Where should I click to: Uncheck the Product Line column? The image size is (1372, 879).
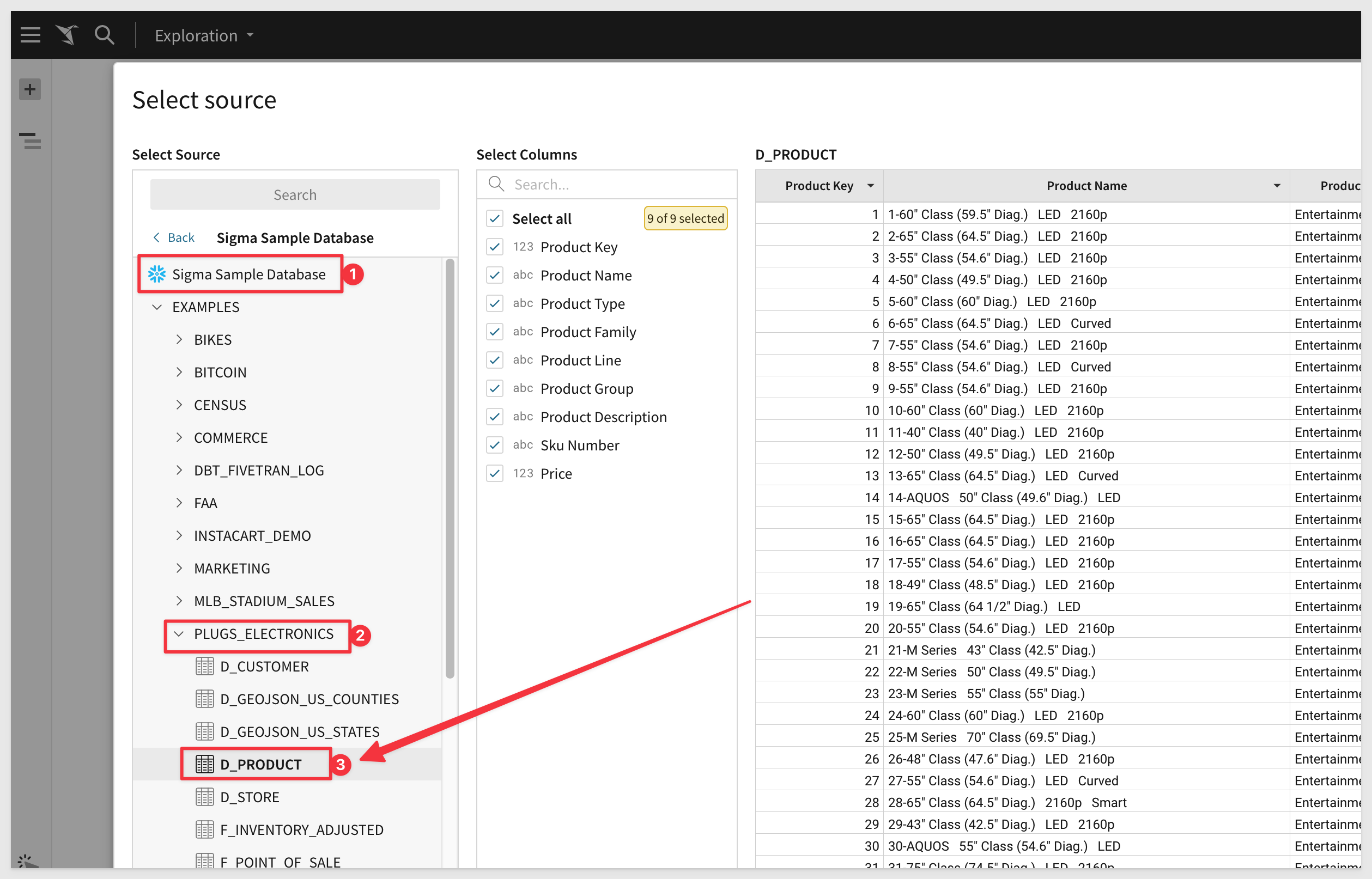494,360
